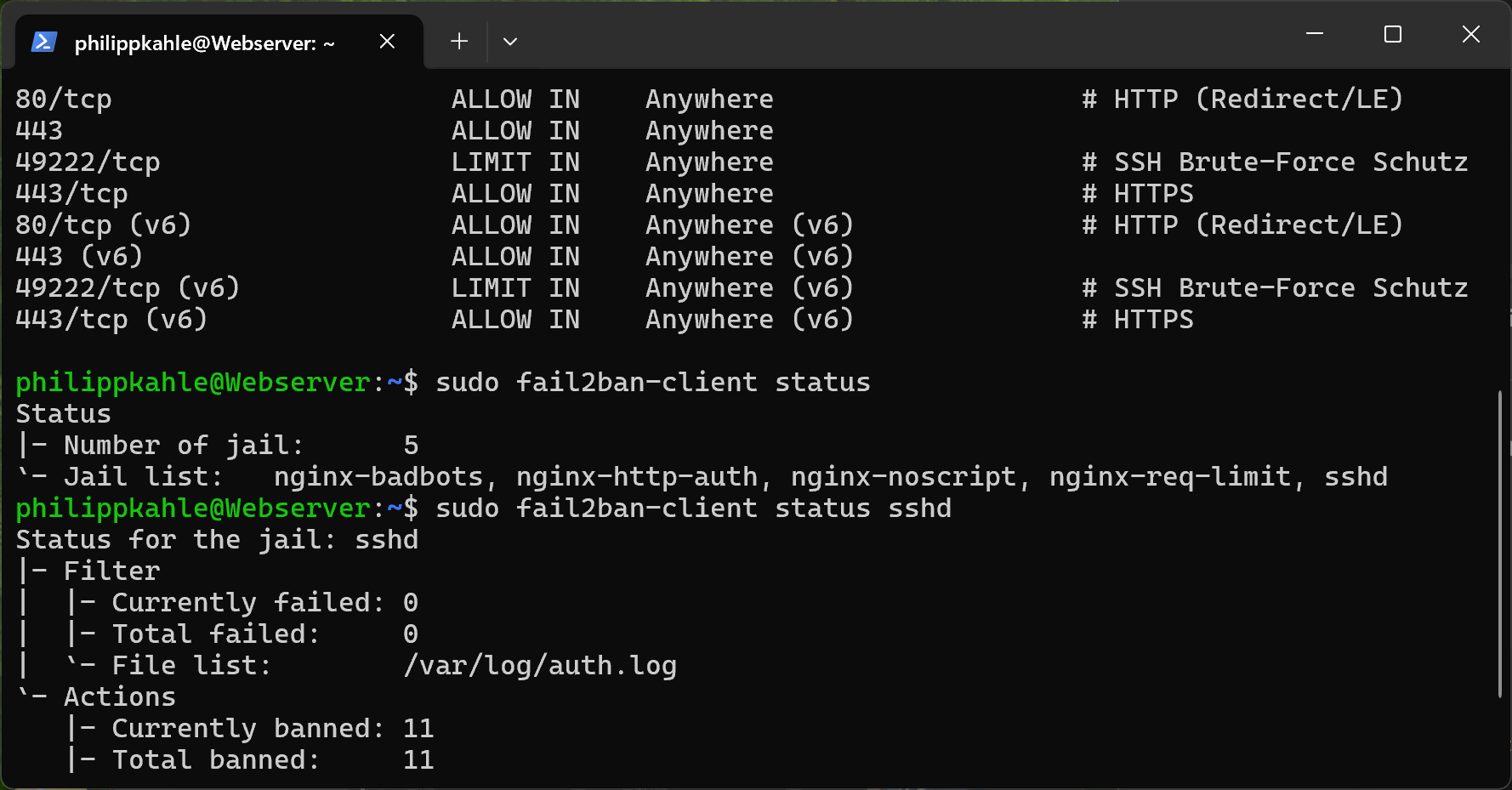Click the '49222/tcp (v6)' rule entry
Screen dimensions: 1512x790
coord(128,288)
